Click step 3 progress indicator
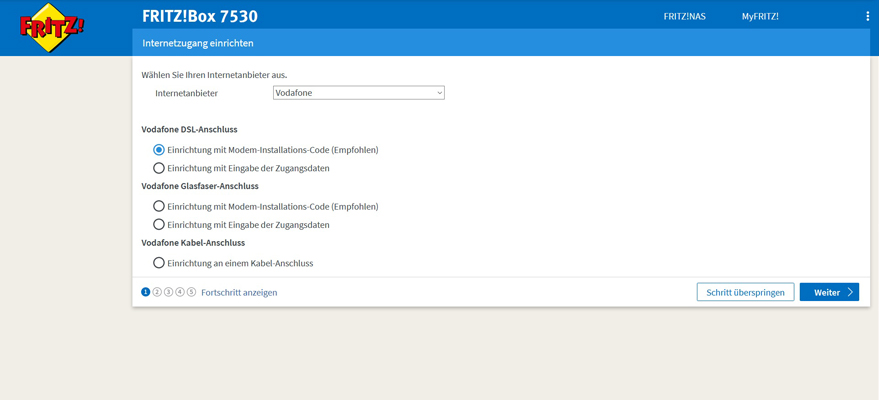 168,292
